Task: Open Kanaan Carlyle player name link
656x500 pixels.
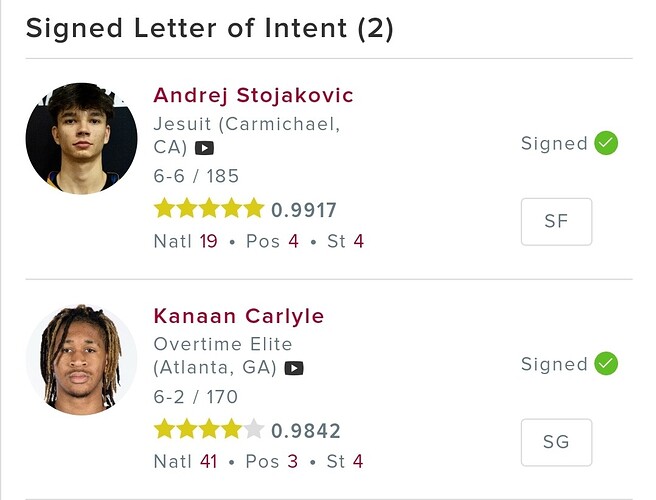Action: tap(238, 316)
